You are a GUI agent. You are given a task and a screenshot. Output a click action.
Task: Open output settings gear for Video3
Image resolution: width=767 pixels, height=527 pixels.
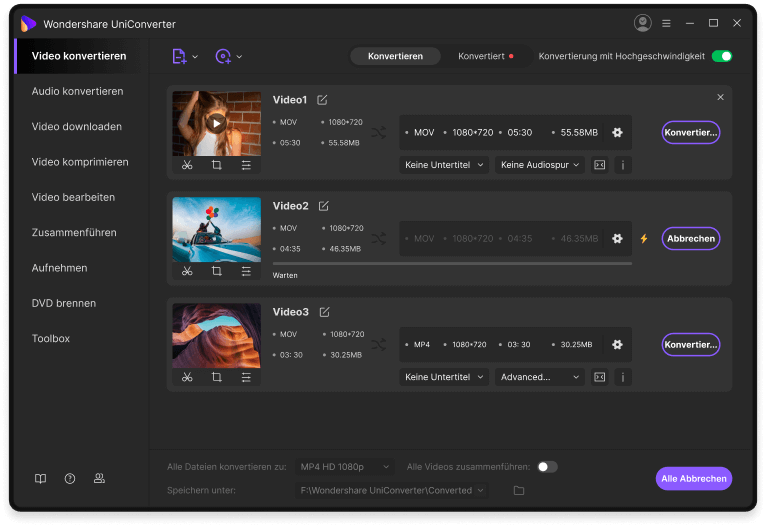617,344
